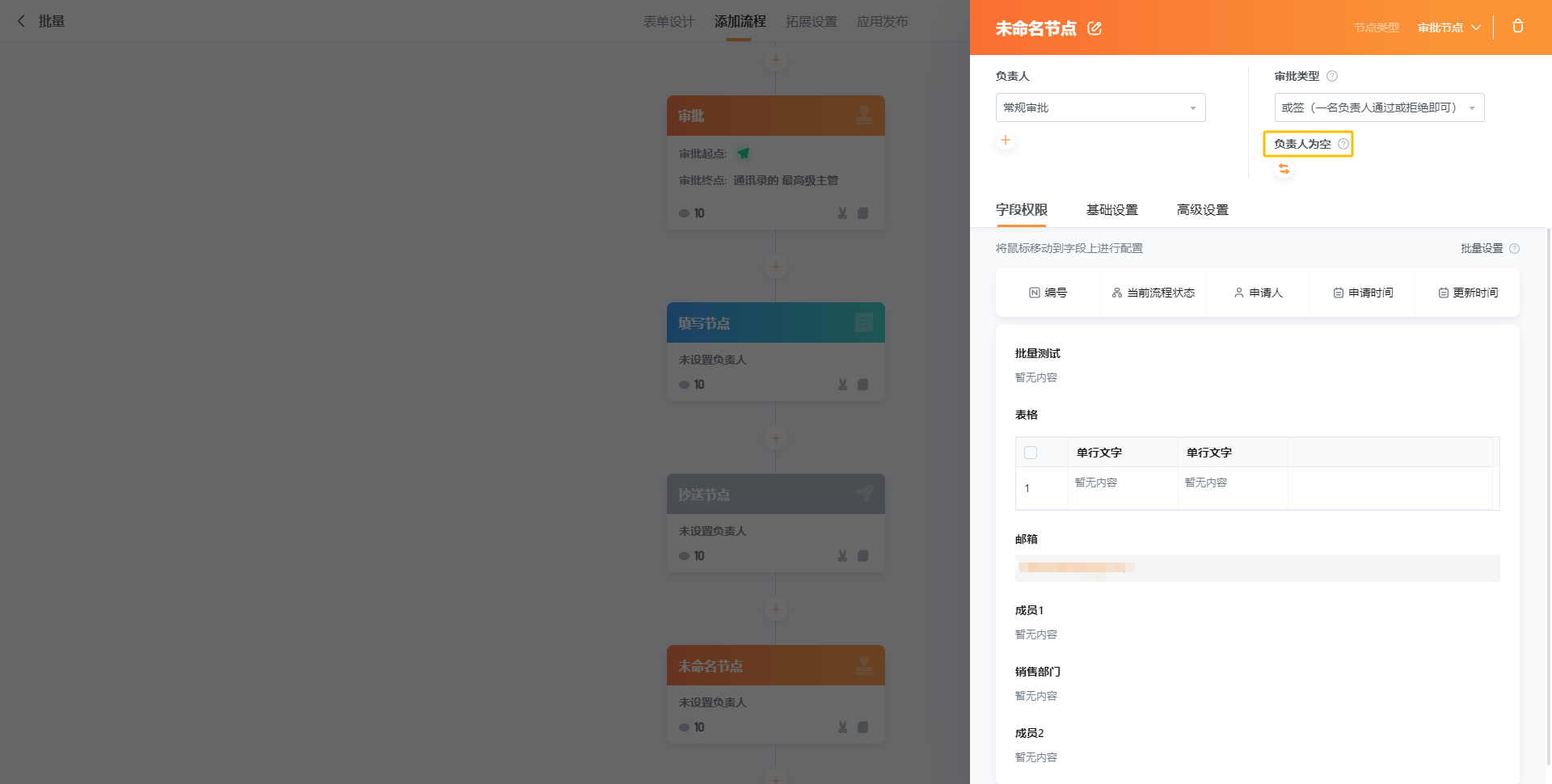Click the plus between 抄送节点 and 未命名节点

point(776,609)
